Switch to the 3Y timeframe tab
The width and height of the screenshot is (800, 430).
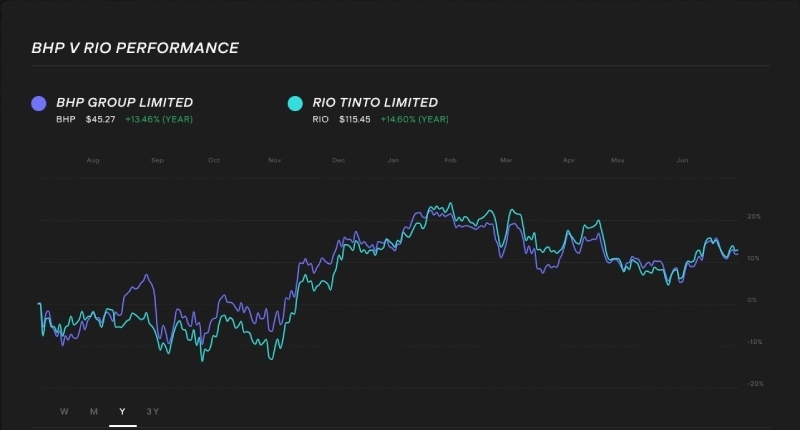153,411
